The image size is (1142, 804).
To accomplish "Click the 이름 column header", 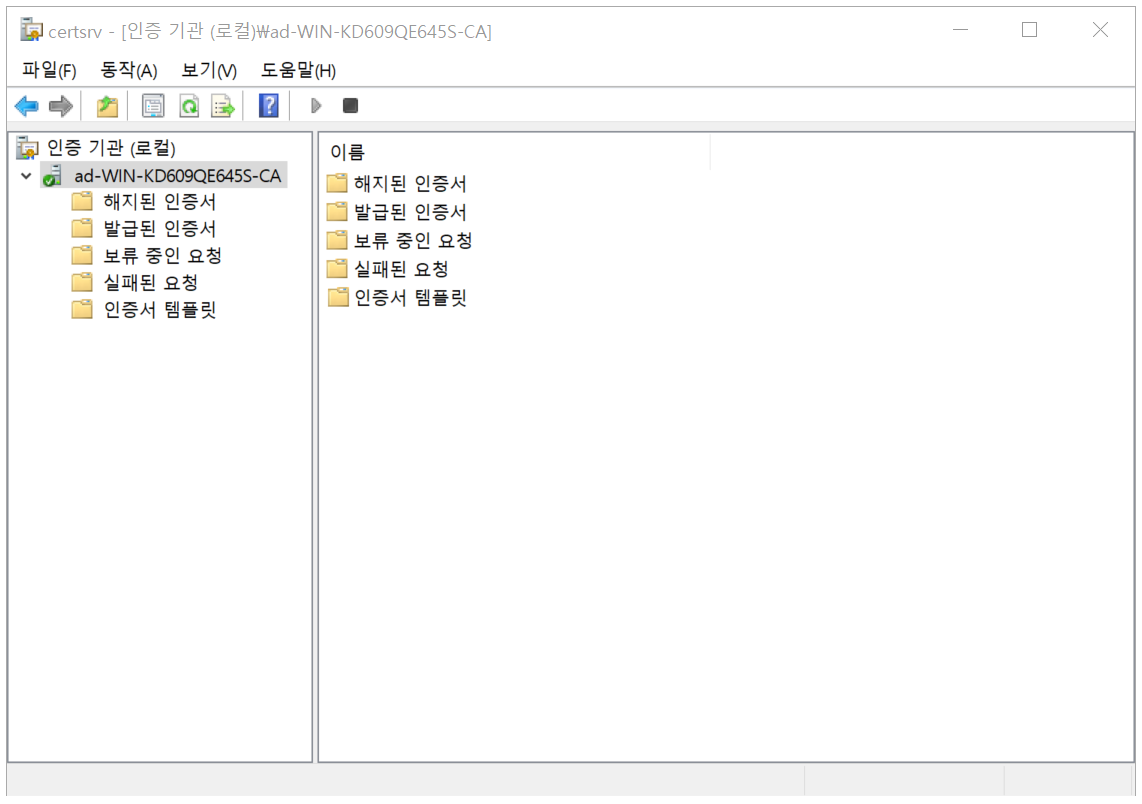I will (x=515, y=151).
